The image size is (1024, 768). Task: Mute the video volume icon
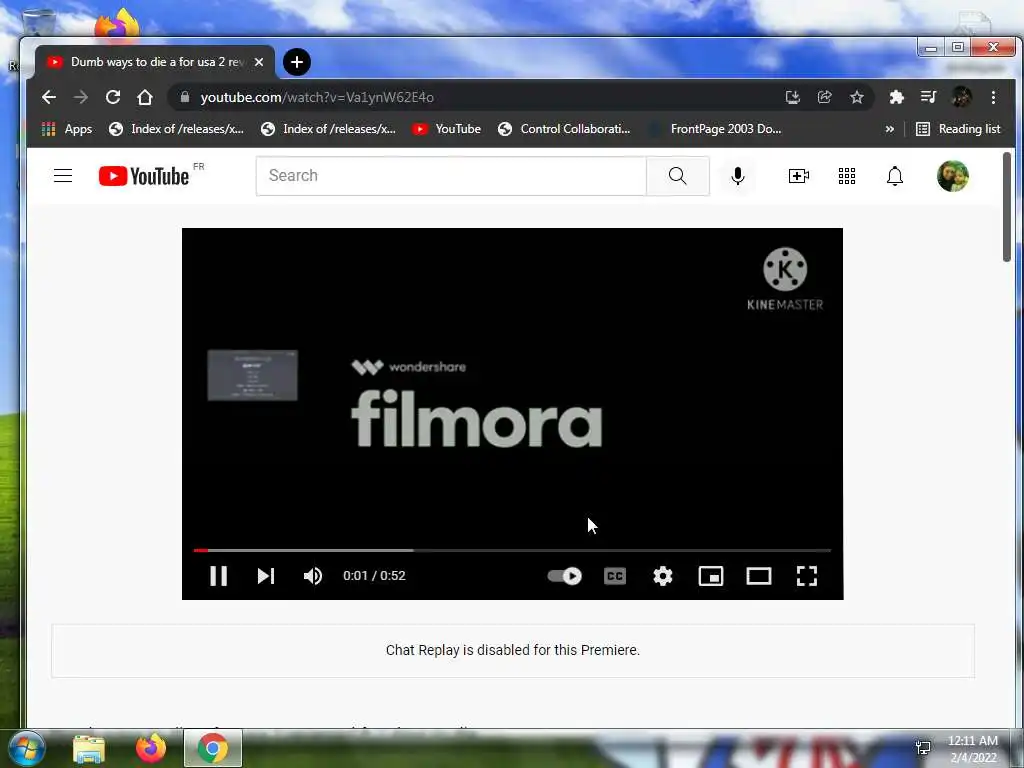pyautogui.click(x=313, y=575)
